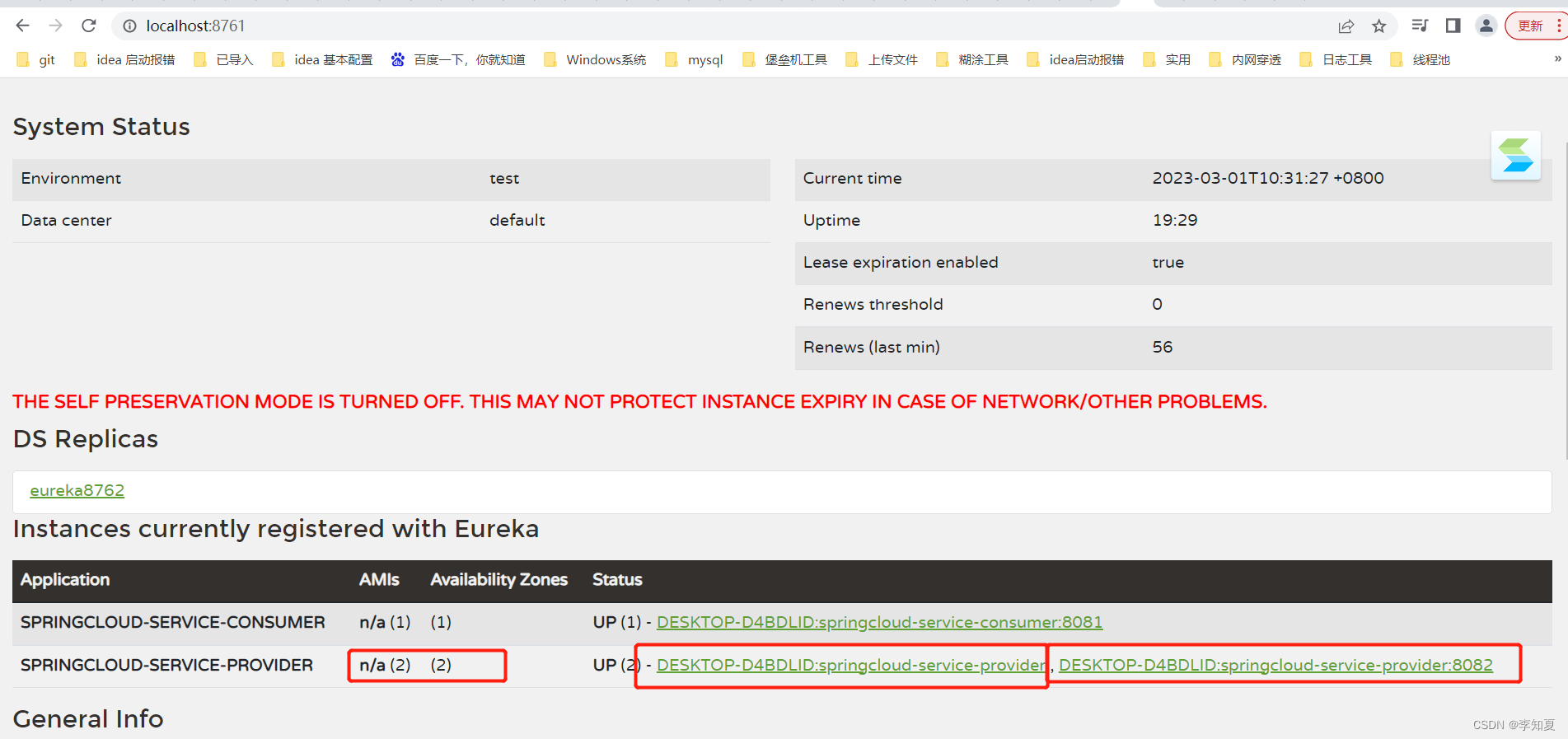Image resolution: width=1568 pixels, height=739 pixels.
Task: Go forward in browser history
Action: 55,26
